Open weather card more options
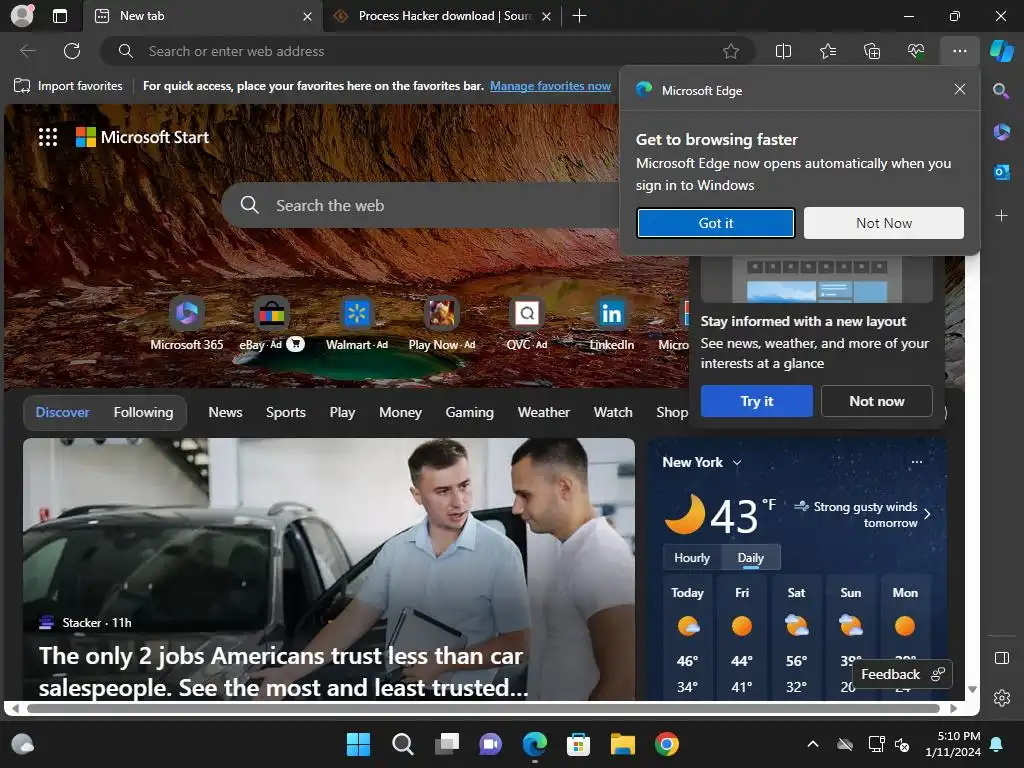Screen dimensions: 1024x768 (917, 462)
